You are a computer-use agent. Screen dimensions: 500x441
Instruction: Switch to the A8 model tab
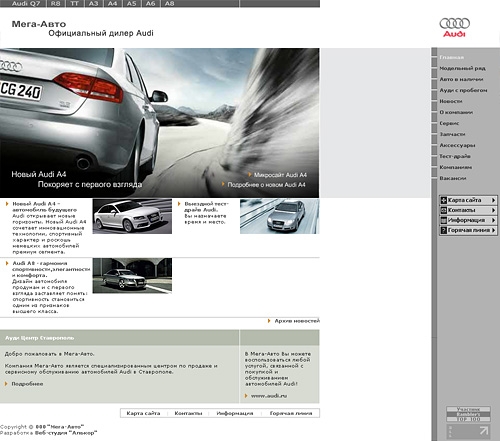click(169, 4)
